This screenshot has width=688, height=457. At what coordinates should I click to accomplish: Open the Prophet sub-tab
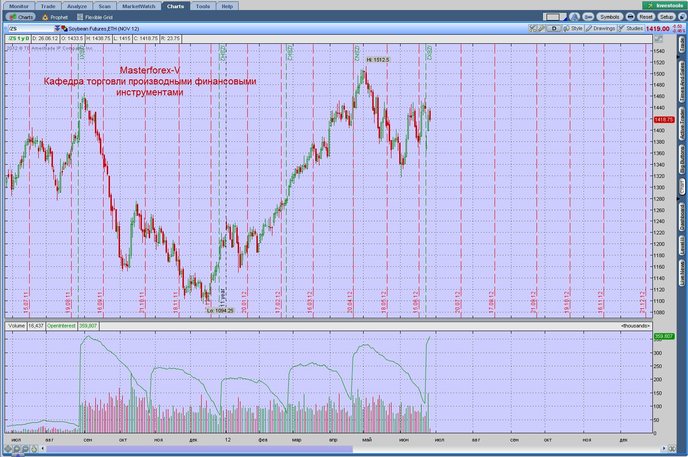[x=55, y=17]
